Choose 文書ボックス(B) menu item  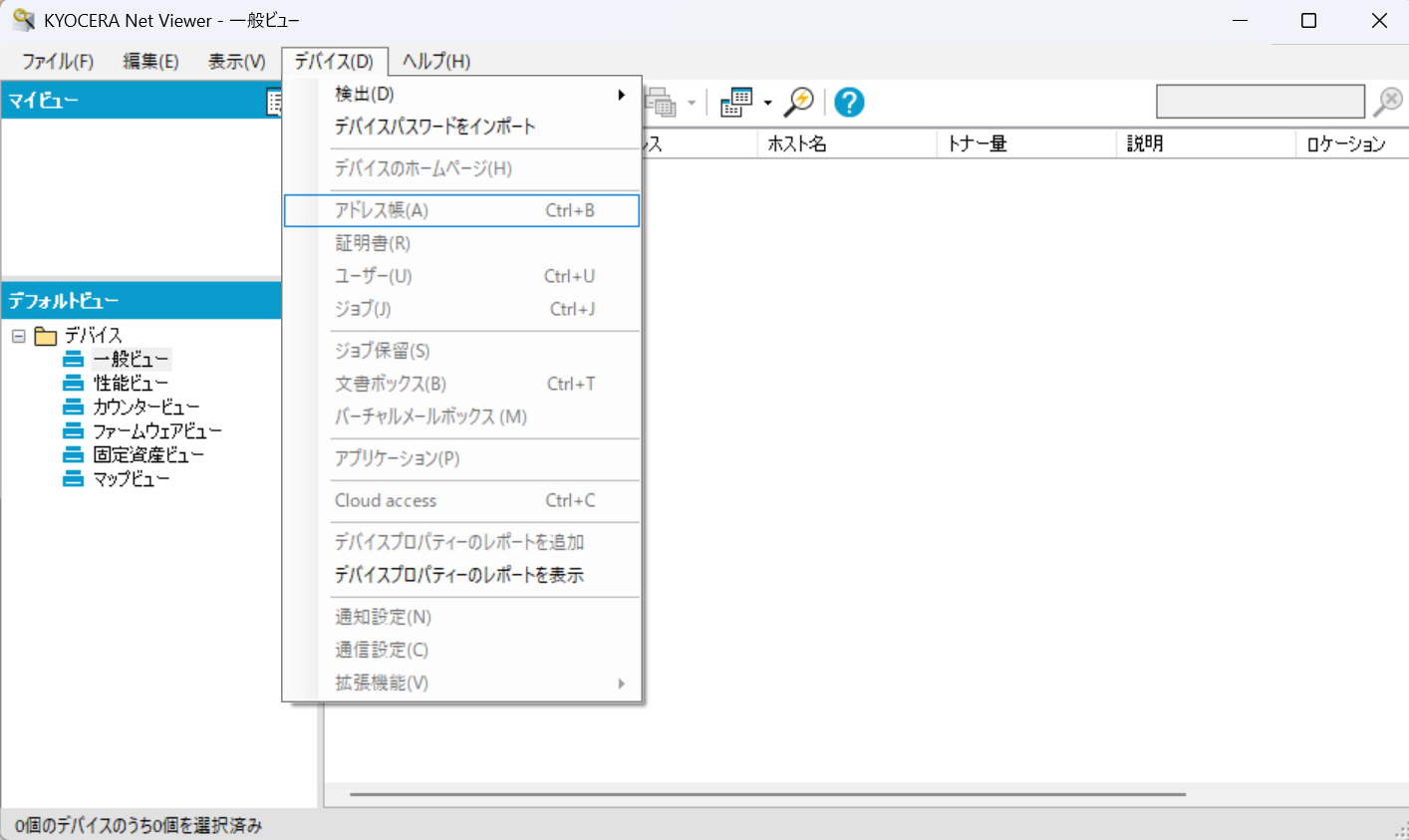[x=462, y=384]
